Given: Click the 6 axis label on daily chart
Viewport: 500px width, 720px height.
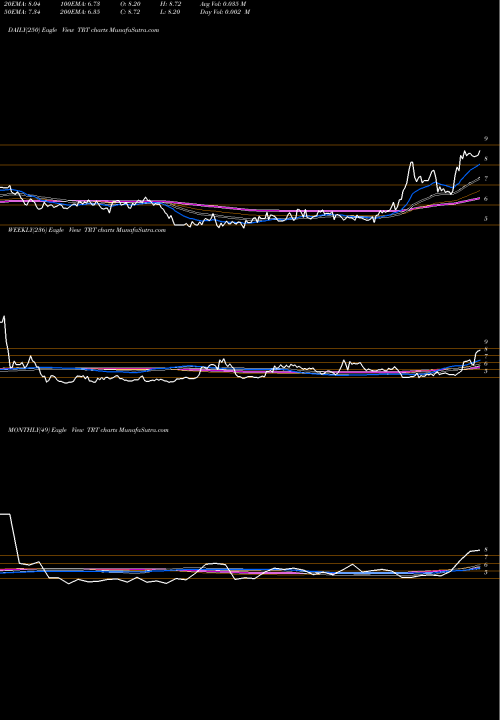Looking at the screenshot, I should [486, 199].
